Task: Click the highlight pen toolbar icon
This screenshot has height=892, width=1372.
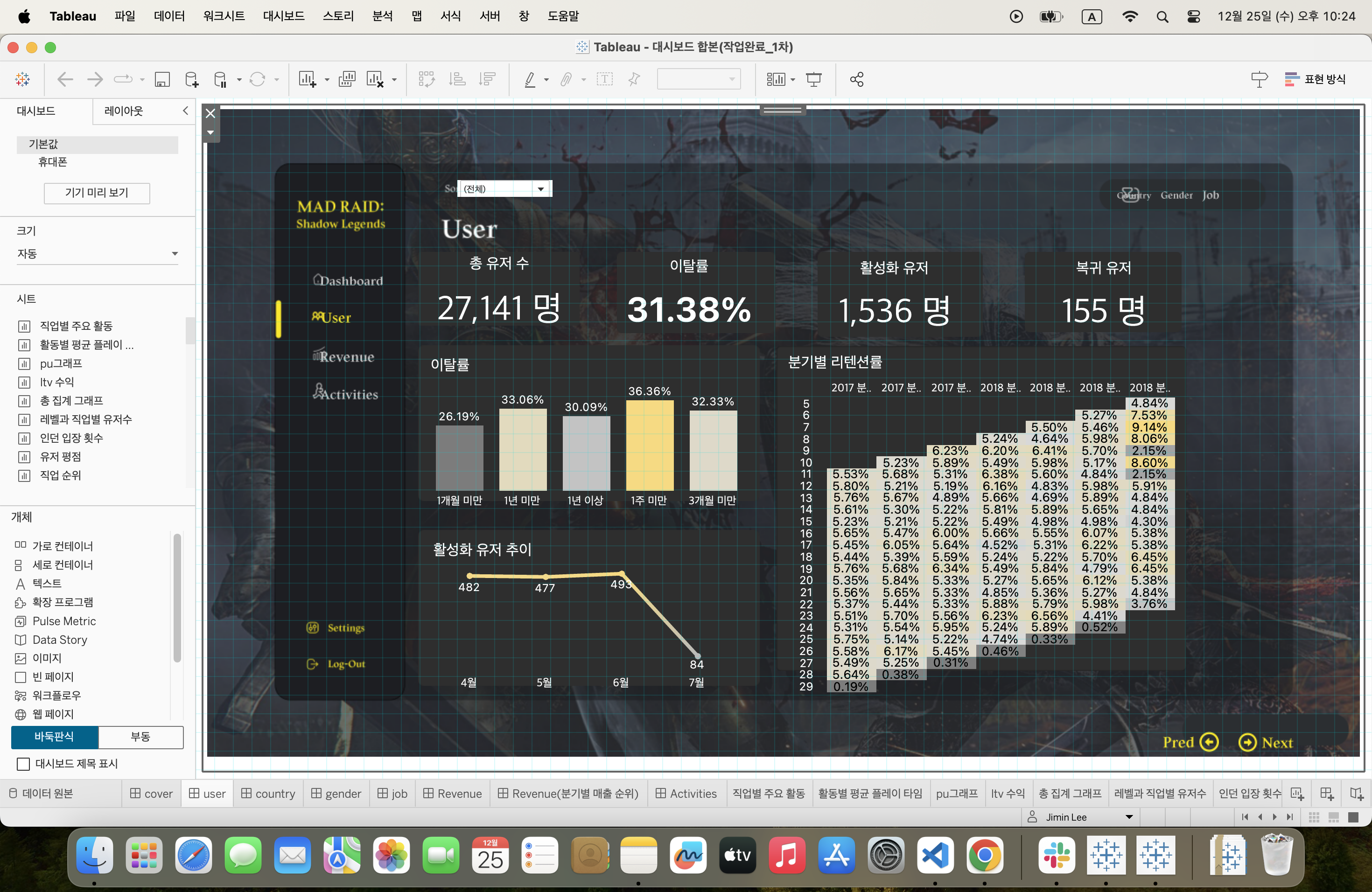Action: (530, 79)
